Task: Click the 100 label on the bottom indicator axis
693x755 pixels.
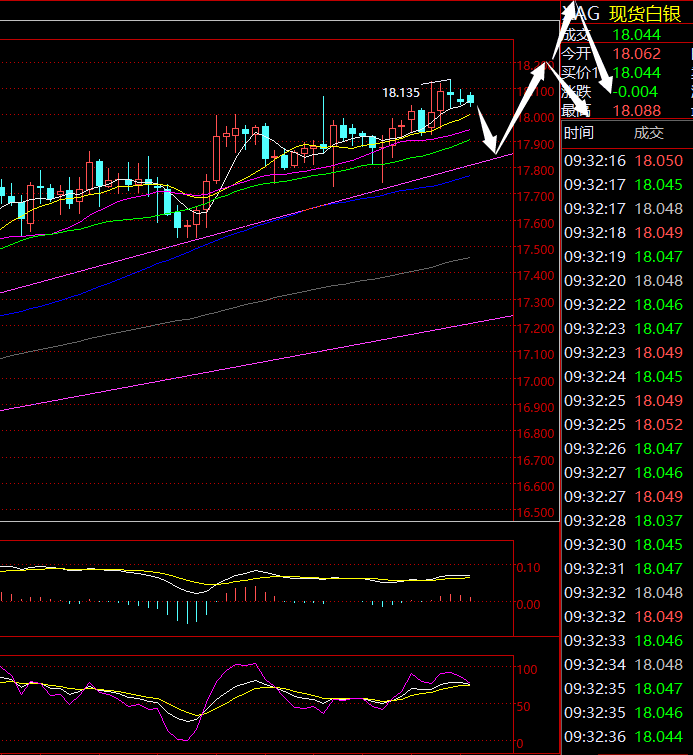Action: pos(528,669)
